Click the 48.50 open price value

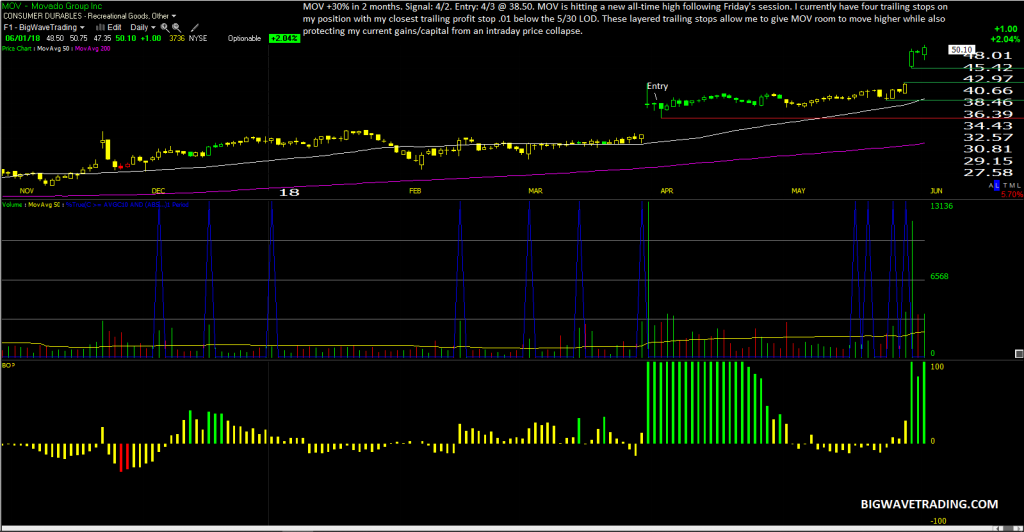[x=55, y=39]
